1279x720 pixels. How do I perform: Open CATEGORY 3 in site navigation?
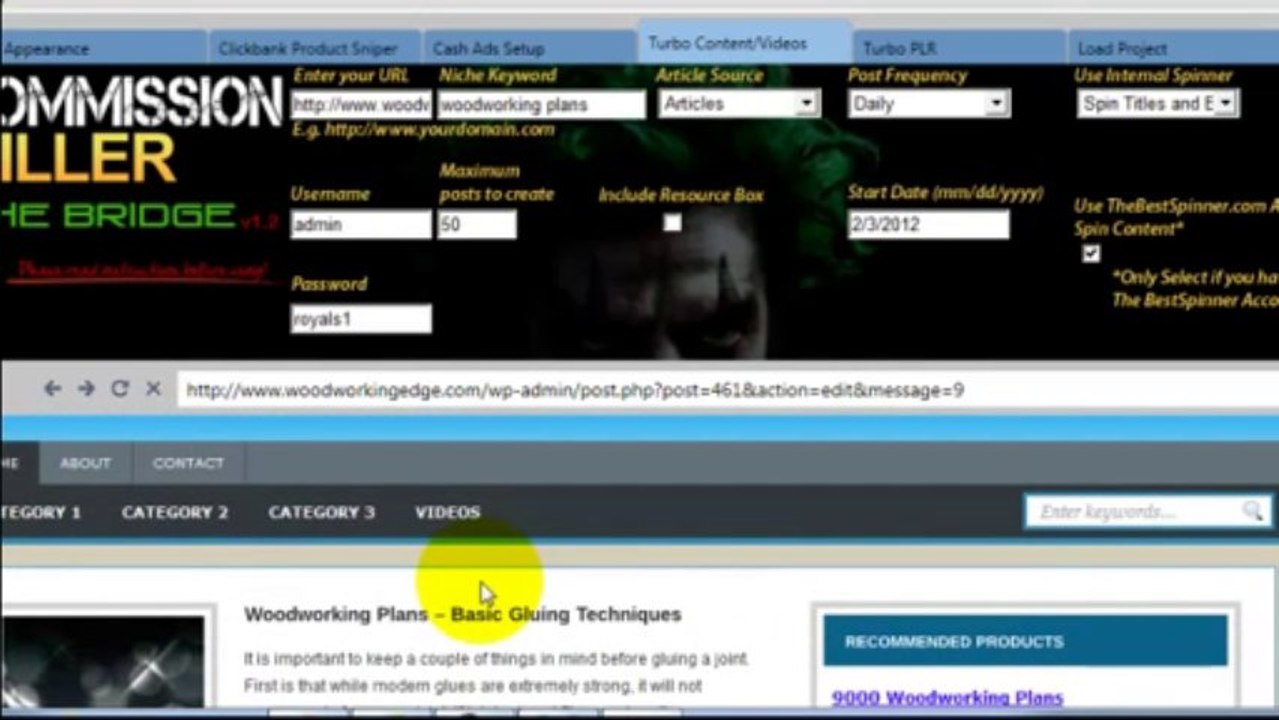point(321,512)
